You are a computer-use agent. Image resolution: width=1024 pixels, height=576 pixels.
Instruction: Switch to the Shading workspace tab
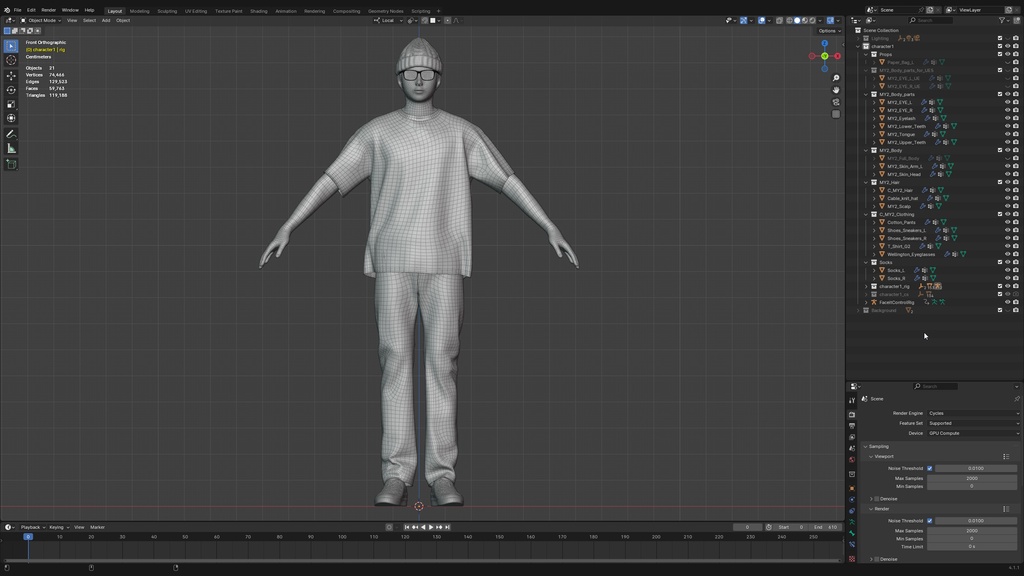tap(258, 11)
